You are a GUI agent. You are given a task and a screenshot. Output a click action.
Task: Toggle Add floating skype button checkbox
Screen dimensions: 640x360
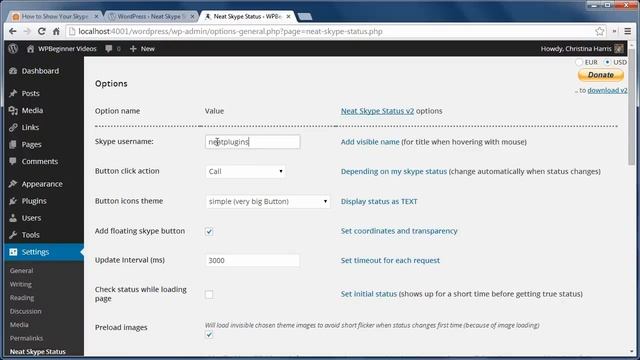point(209,231)
